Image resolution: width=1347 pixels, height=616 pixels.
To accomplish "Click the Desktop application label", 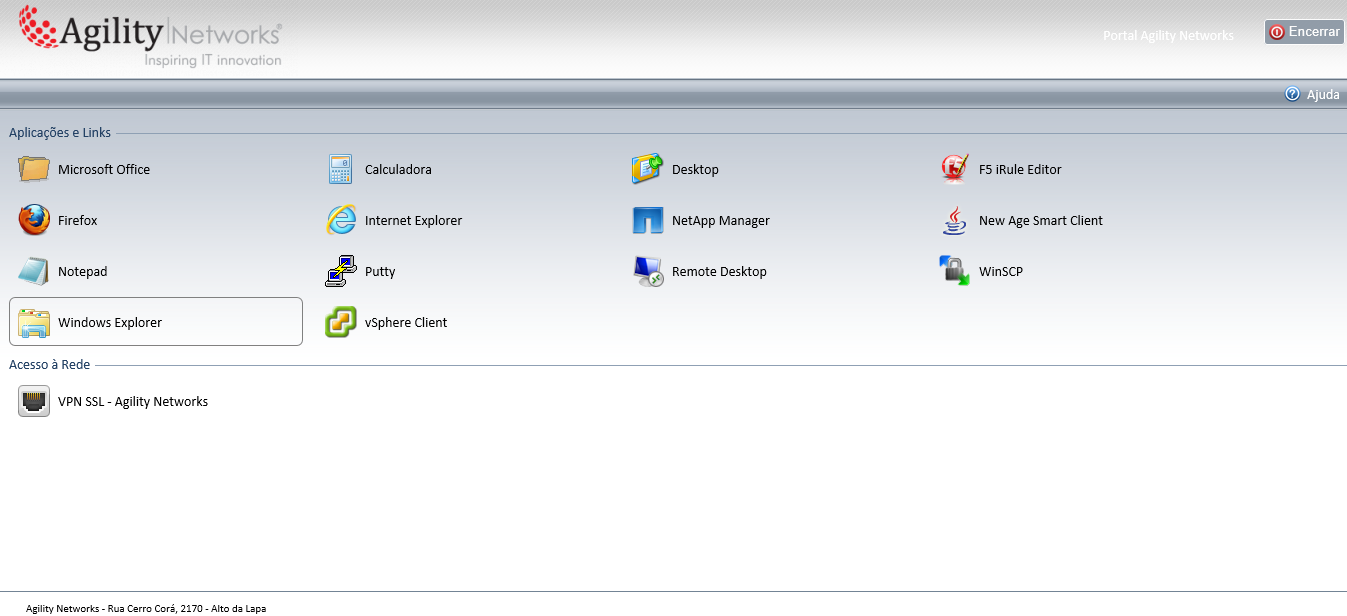I will pyautogui.click(x=695, y=170).
